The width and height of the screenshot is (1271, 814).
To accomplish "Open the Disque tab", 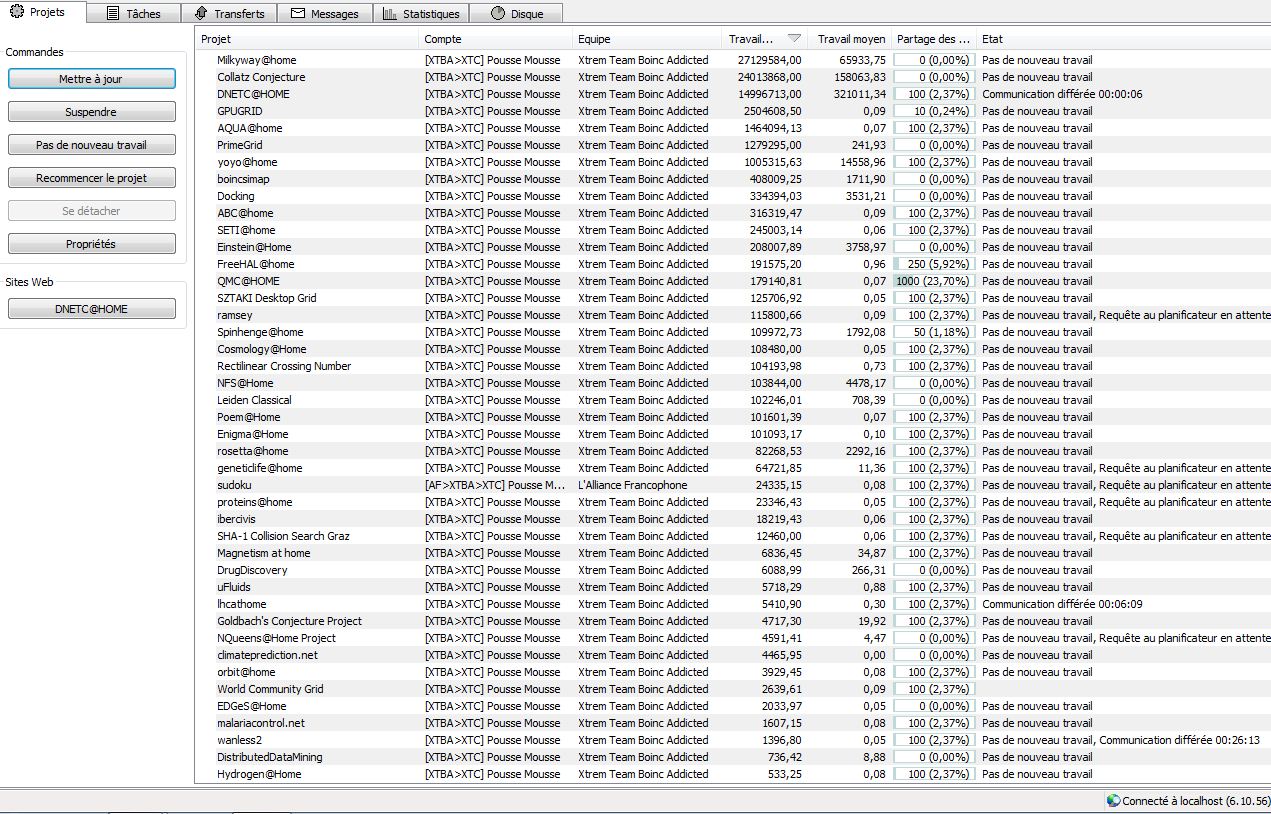I will tap(515, 13).
